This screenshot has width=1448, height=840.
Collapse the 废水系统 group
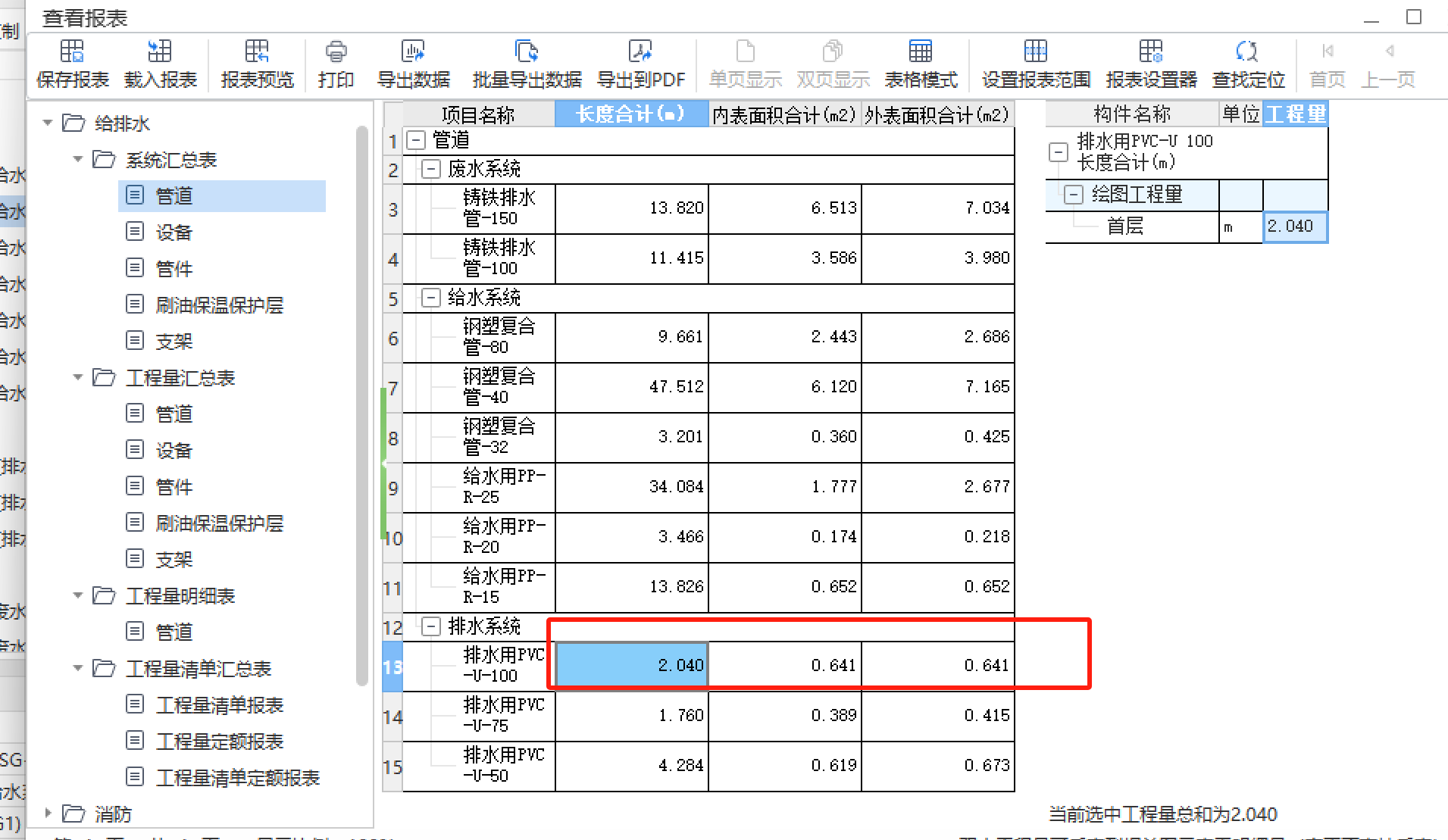(430, 169)
